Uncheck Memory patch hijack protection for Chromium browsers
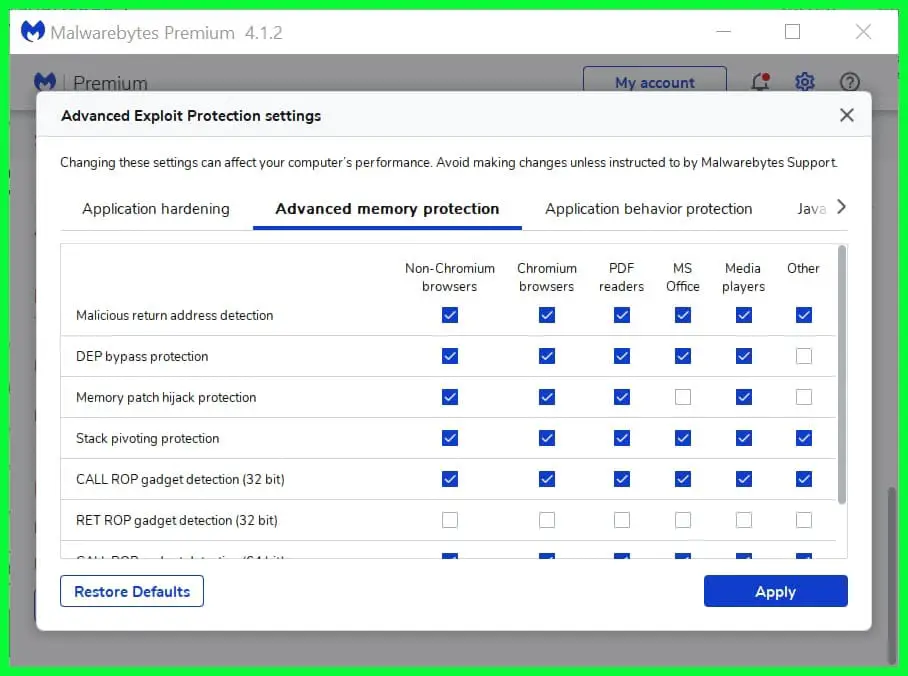The image size is (908, 676). coord(547,397)
